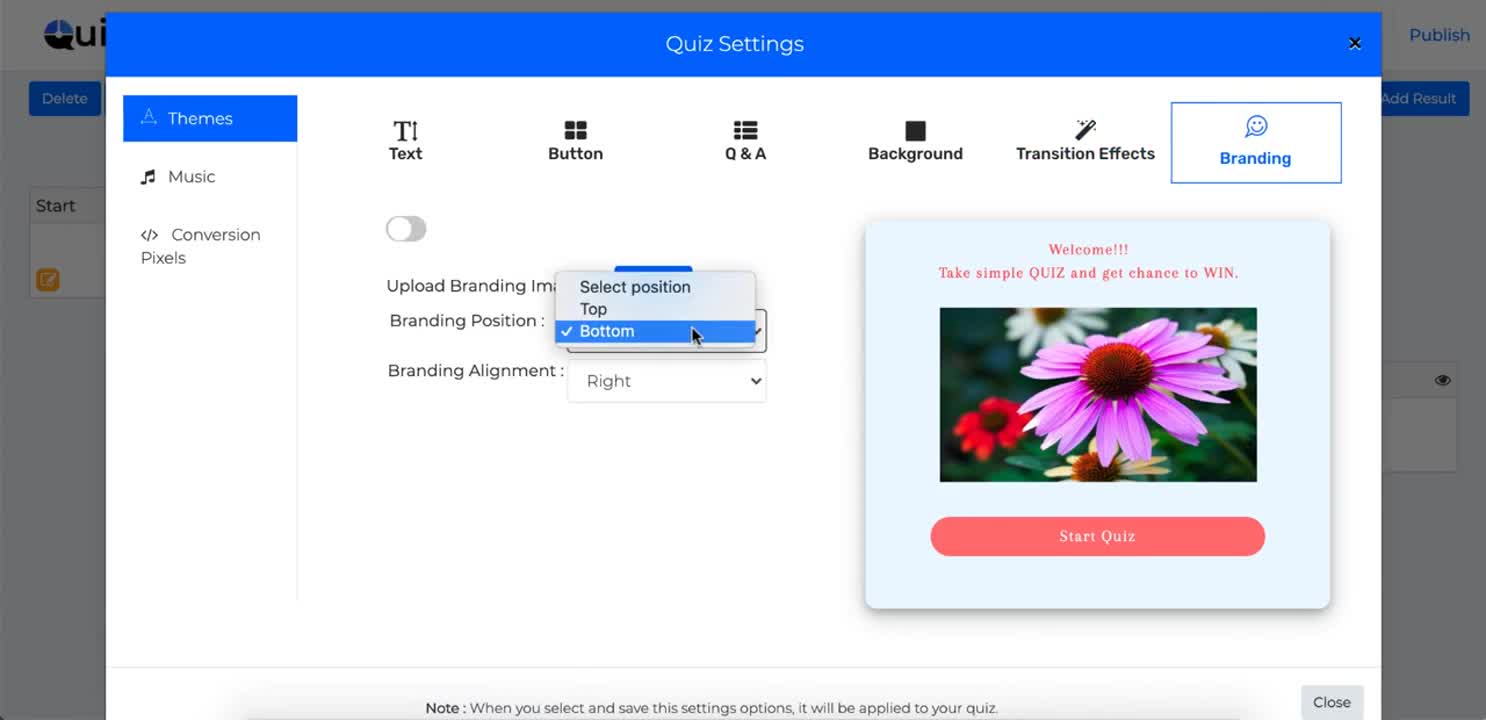Expand the Branding Alignment dropdown
This screenshot has height=720, width=1486.
coord(666,381)
